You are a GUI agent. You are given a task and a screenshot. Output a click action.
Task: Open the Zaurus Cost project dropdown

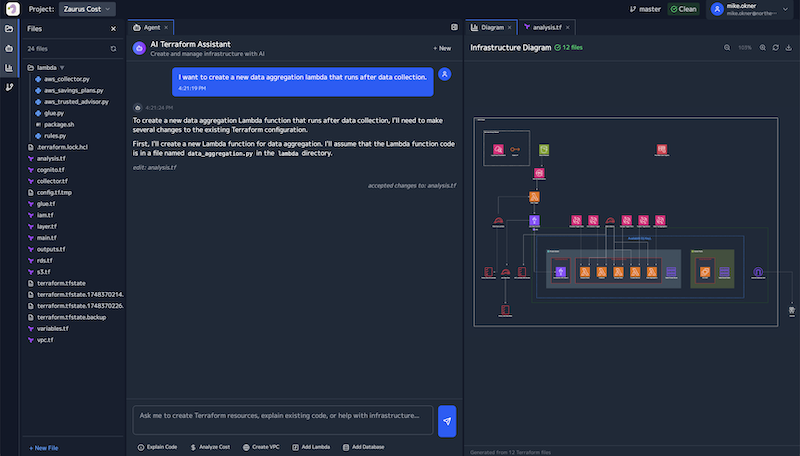[x=87, y=9]
